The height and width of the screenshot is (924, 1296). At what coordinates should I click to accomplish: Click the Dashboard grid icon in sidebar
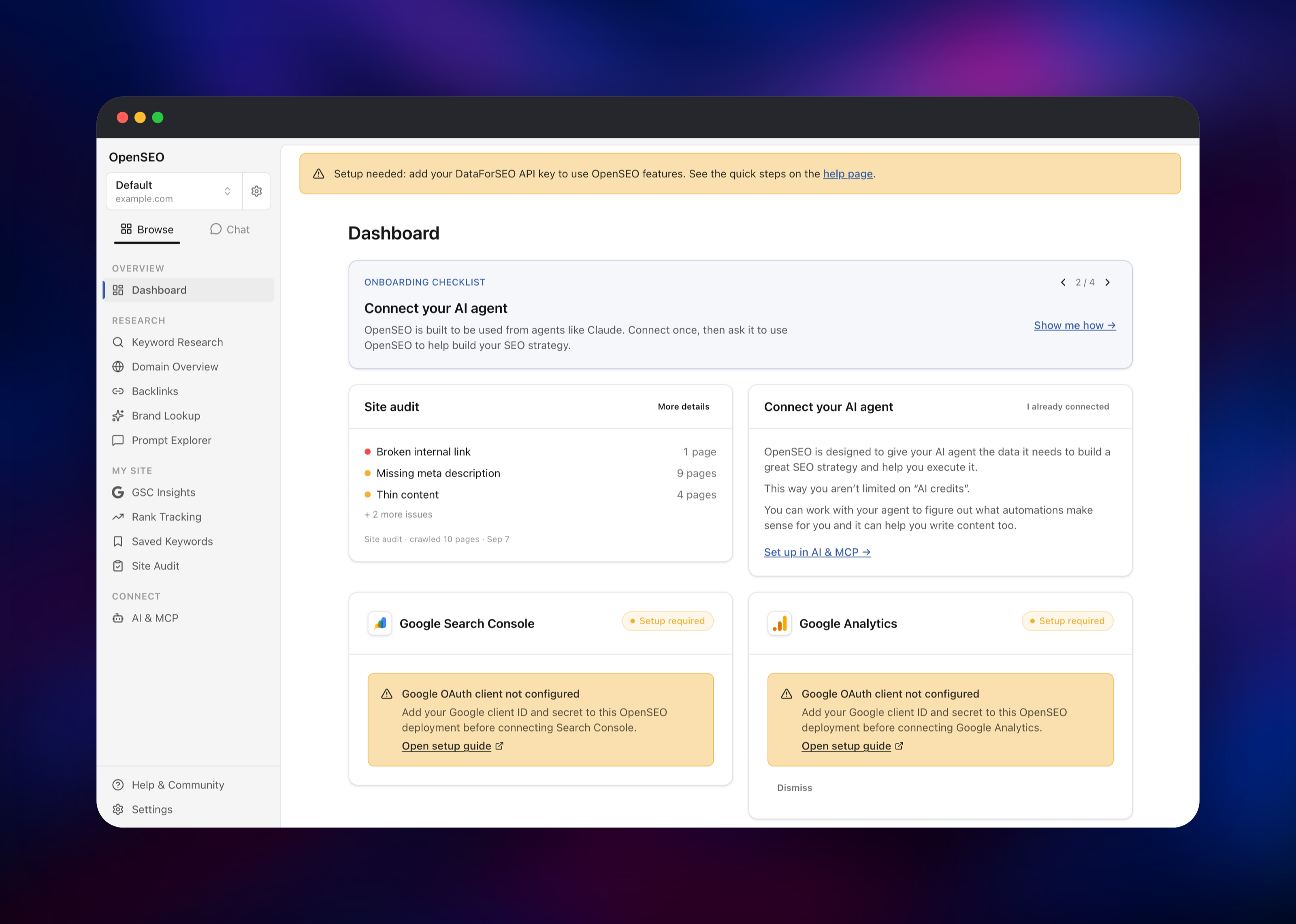point(118,290)
